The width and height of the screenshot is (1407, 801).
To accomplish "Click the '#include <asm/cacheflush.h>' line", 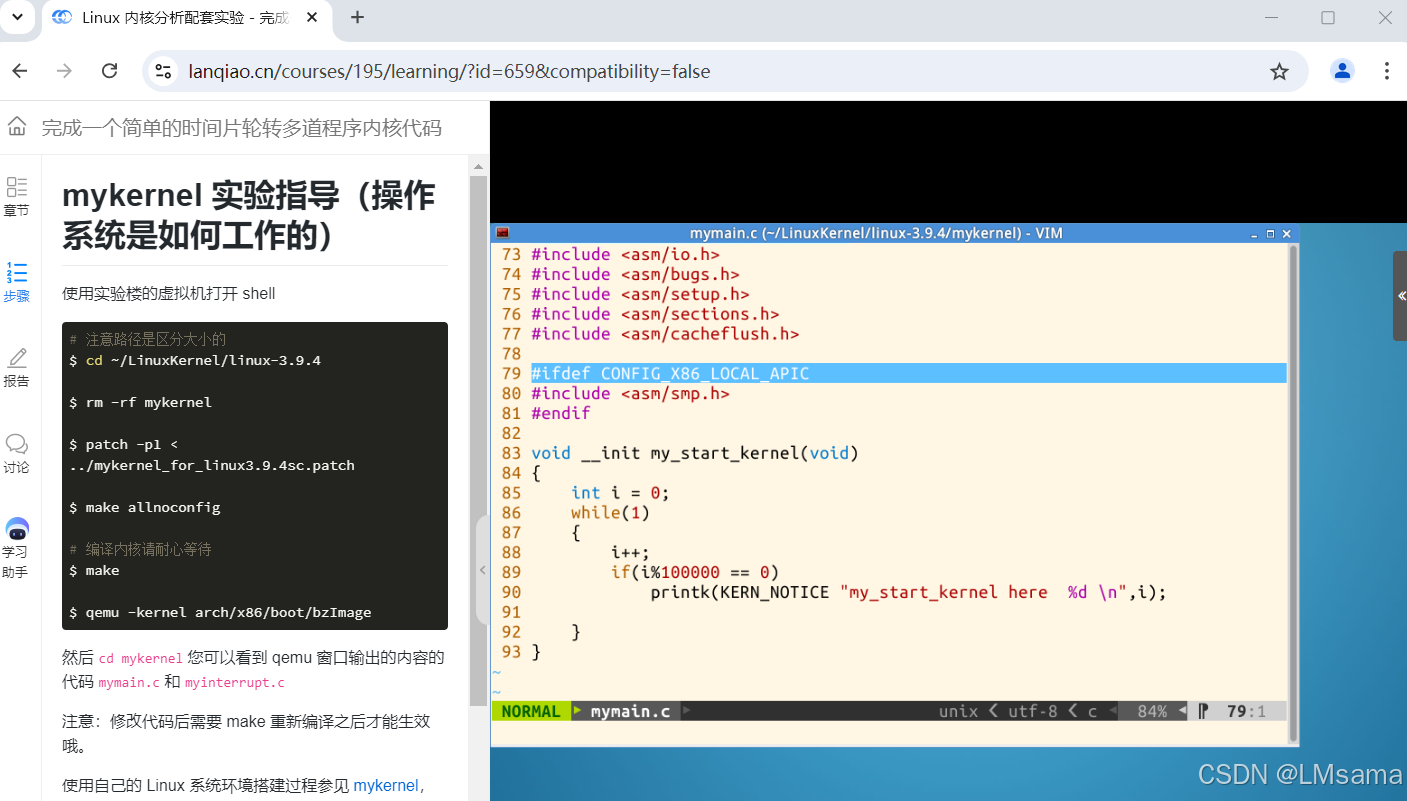I will point(665,333).
